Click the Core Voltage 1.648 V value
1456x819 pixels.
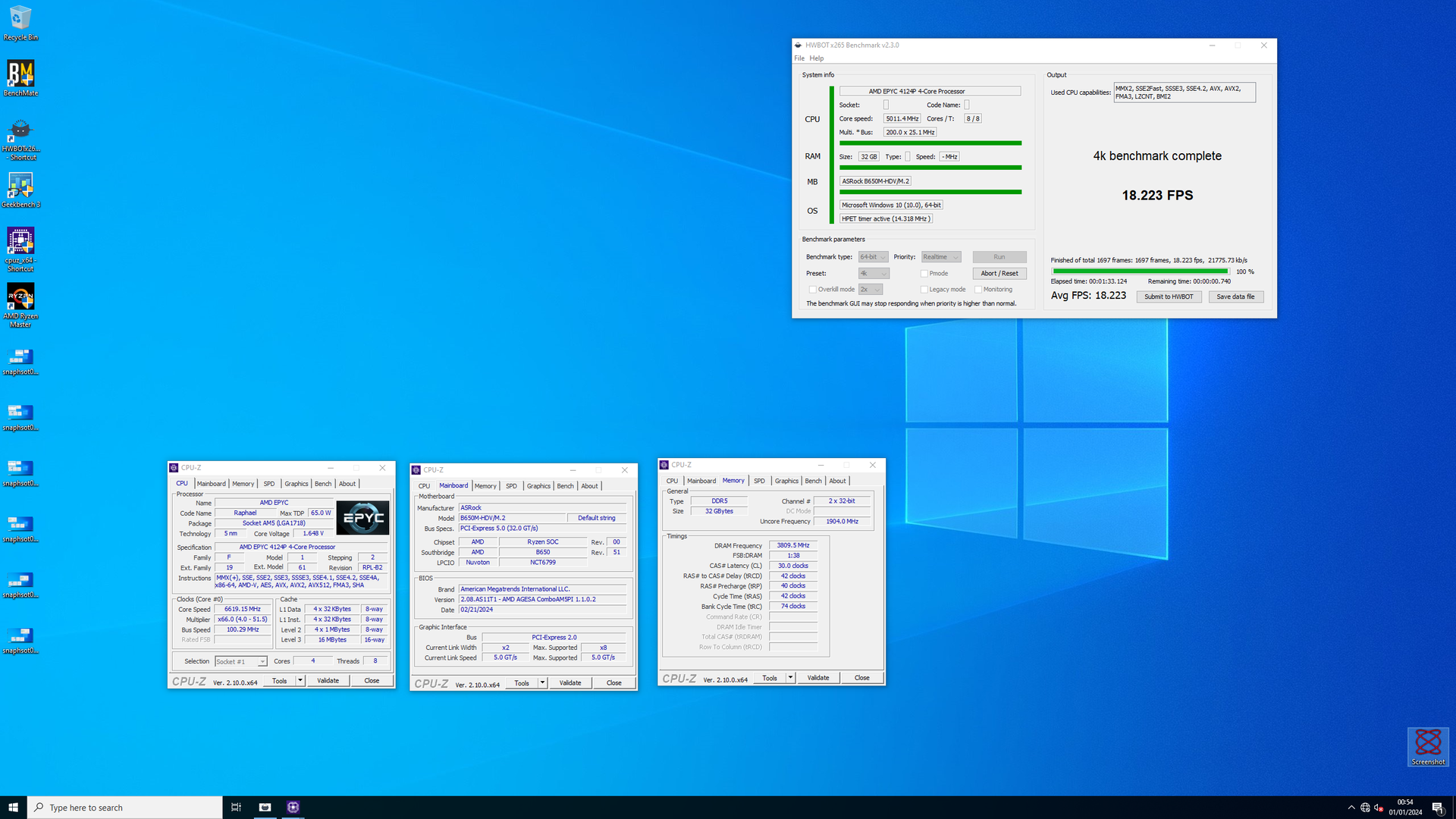click(312, 534)
